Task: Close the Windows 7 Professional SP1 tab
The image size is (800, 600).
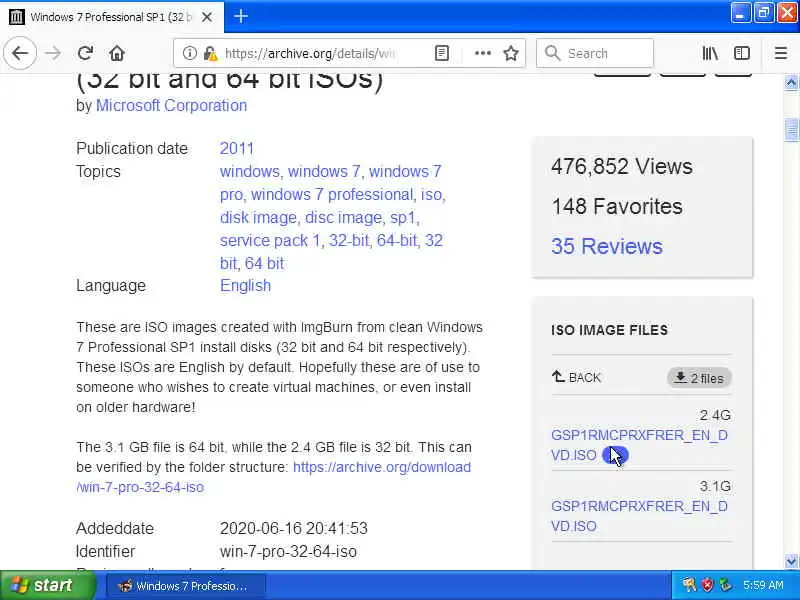Action: tap(207, 17)
